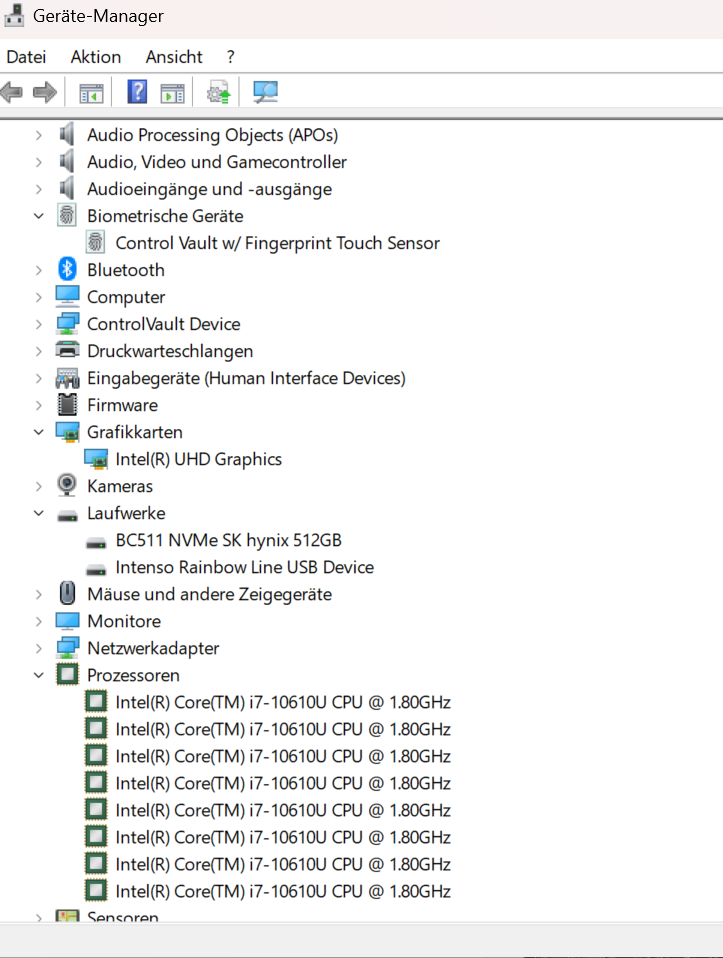Expand the Kameras node
The width and height of the screenshot is (723, 958).
(x=39, y=486)
